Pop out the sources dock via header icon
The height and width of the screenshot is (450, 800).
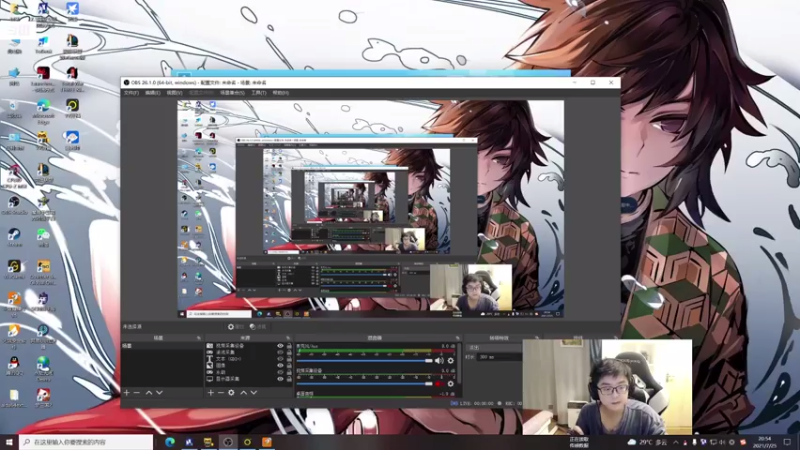click(288, 338)
